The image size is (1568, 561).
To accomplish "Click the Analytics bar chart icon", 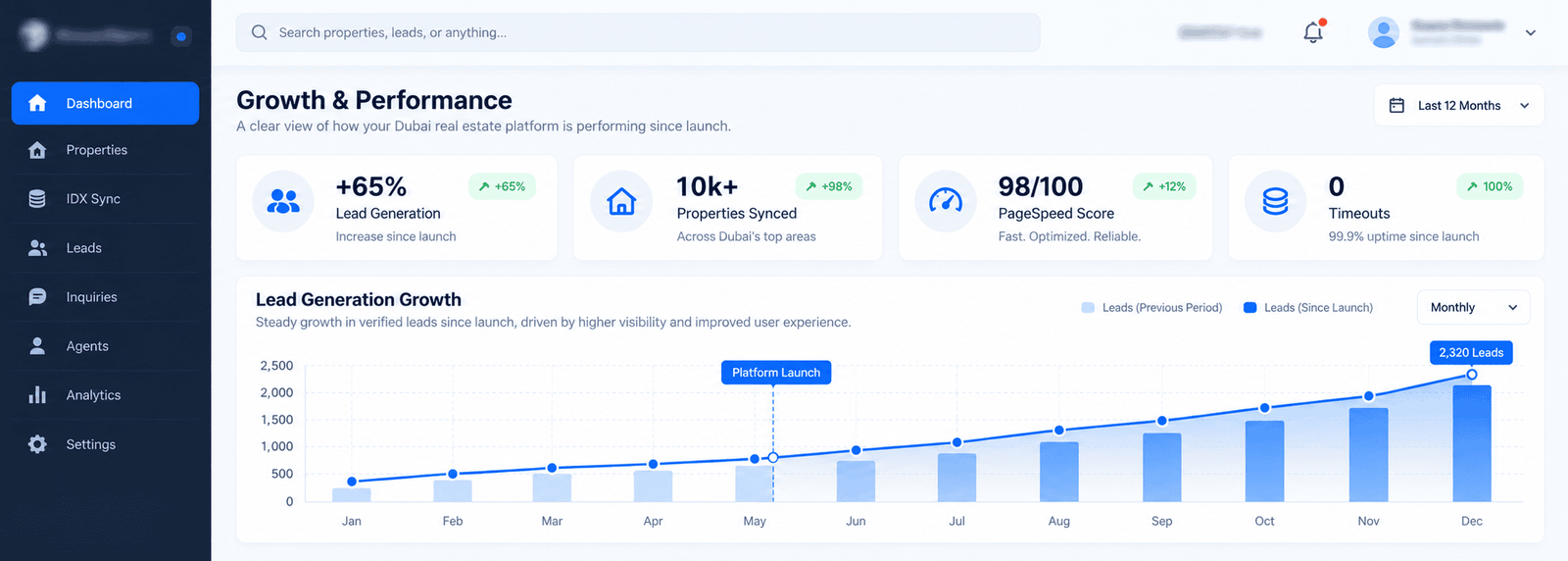I will click(x=37, y=395).
